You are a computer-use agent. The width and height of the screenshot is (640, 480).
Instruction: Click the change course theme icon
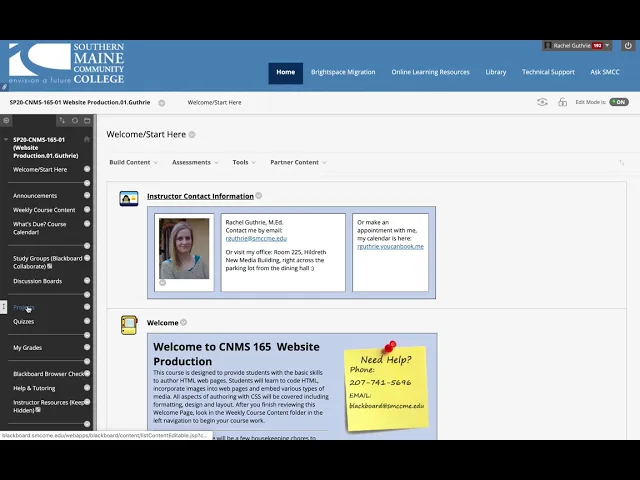coord(562,102)
